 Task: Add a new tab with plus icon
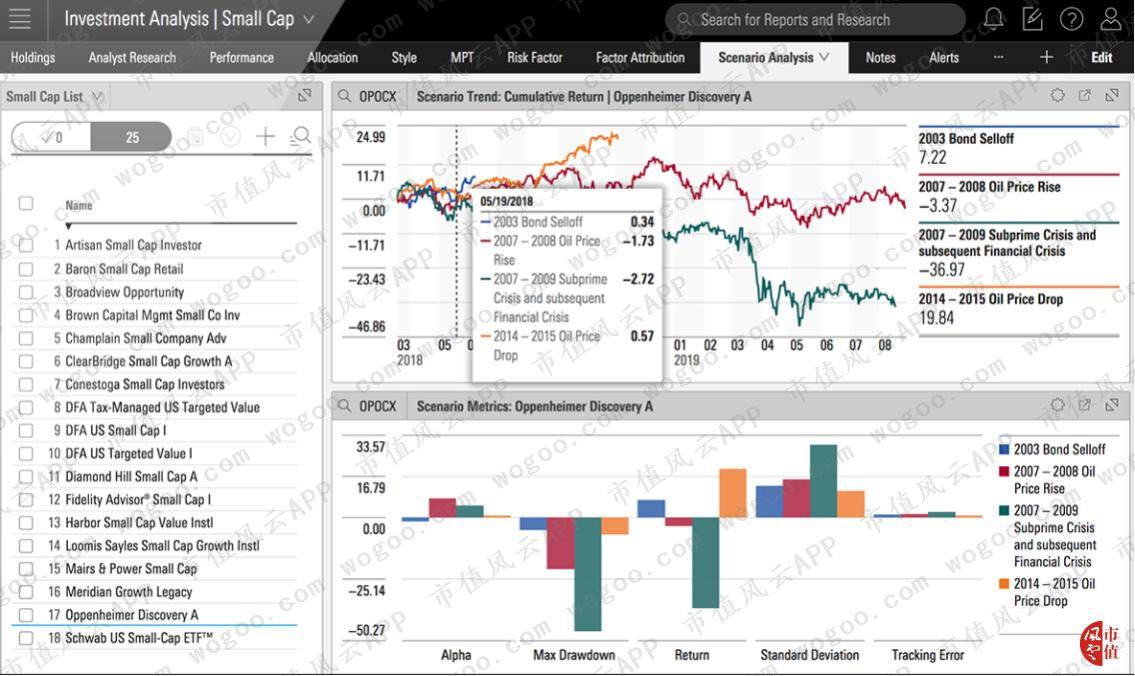click(1046, 57)
